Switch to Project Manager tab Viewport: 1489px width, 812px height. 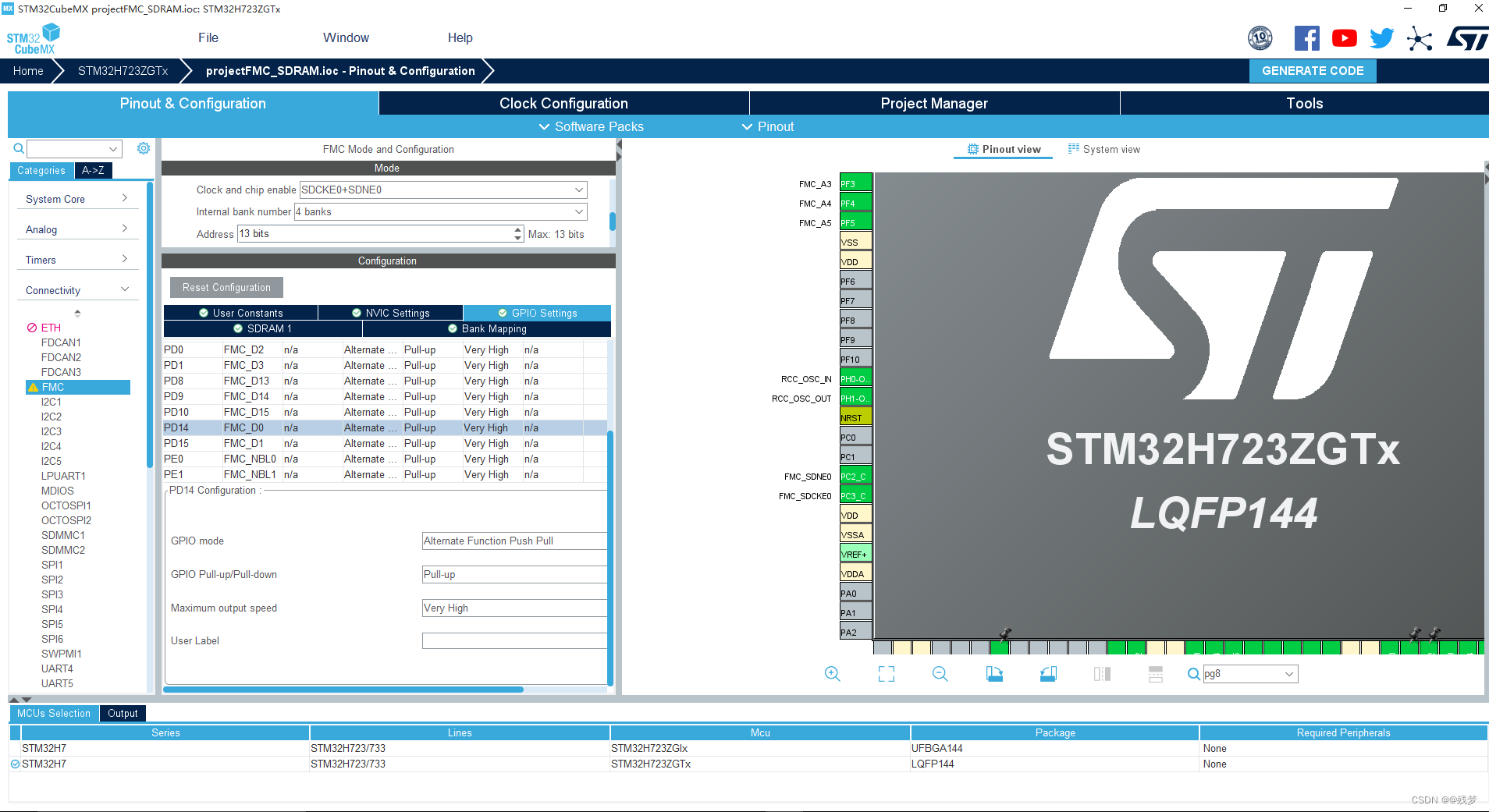coord(934,103)
